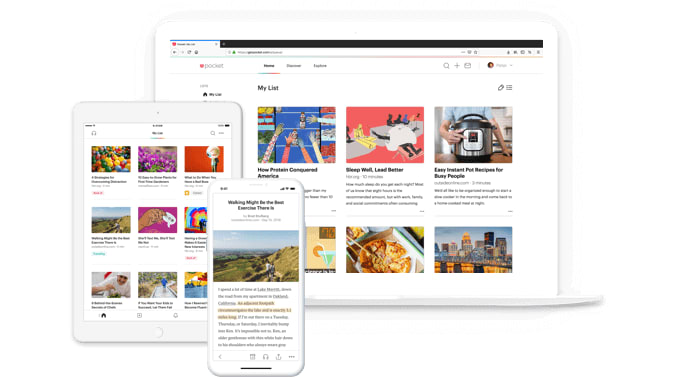Tap the headphones listen icon on phone toolbar
680x378 pixels.
pyautogui.click(x=265, y=357)
